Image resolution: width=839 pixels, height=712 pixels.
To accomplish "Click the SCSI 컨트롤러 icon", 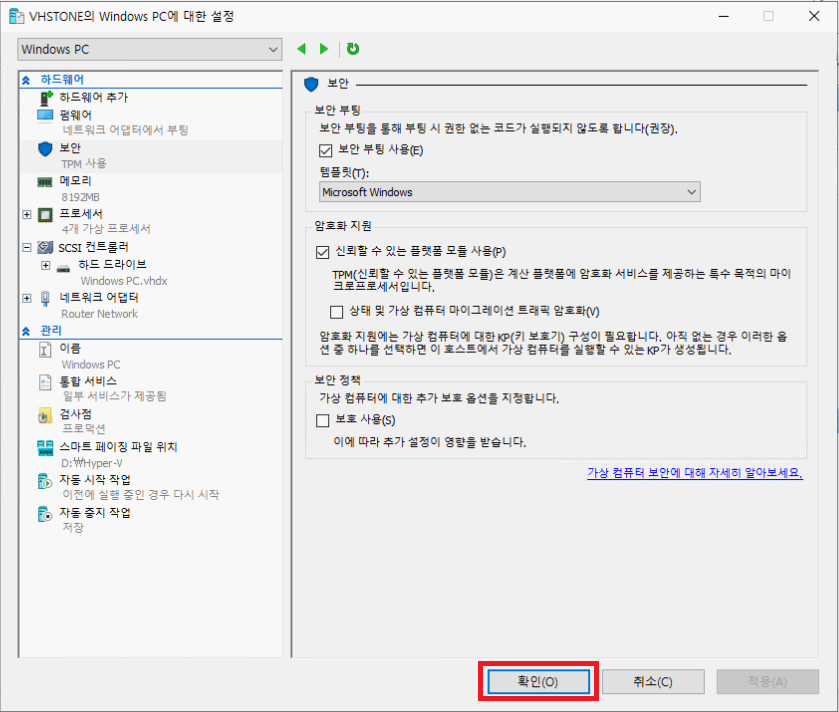I will click(x=45, y=247).
